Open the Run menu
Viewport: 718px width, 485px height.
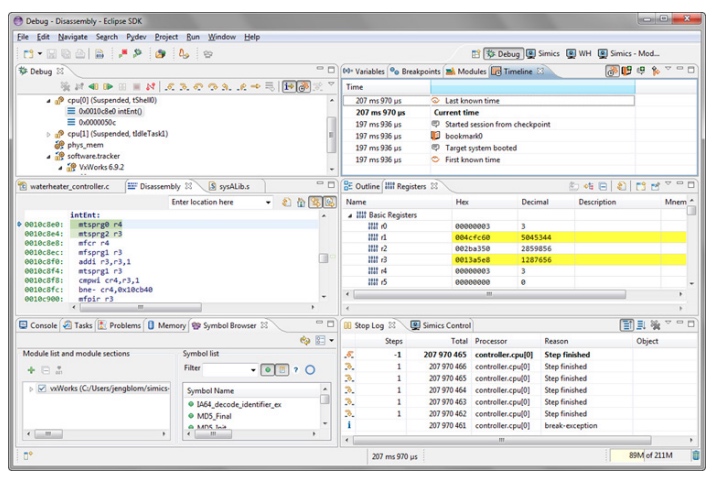(x=193, y=37)
